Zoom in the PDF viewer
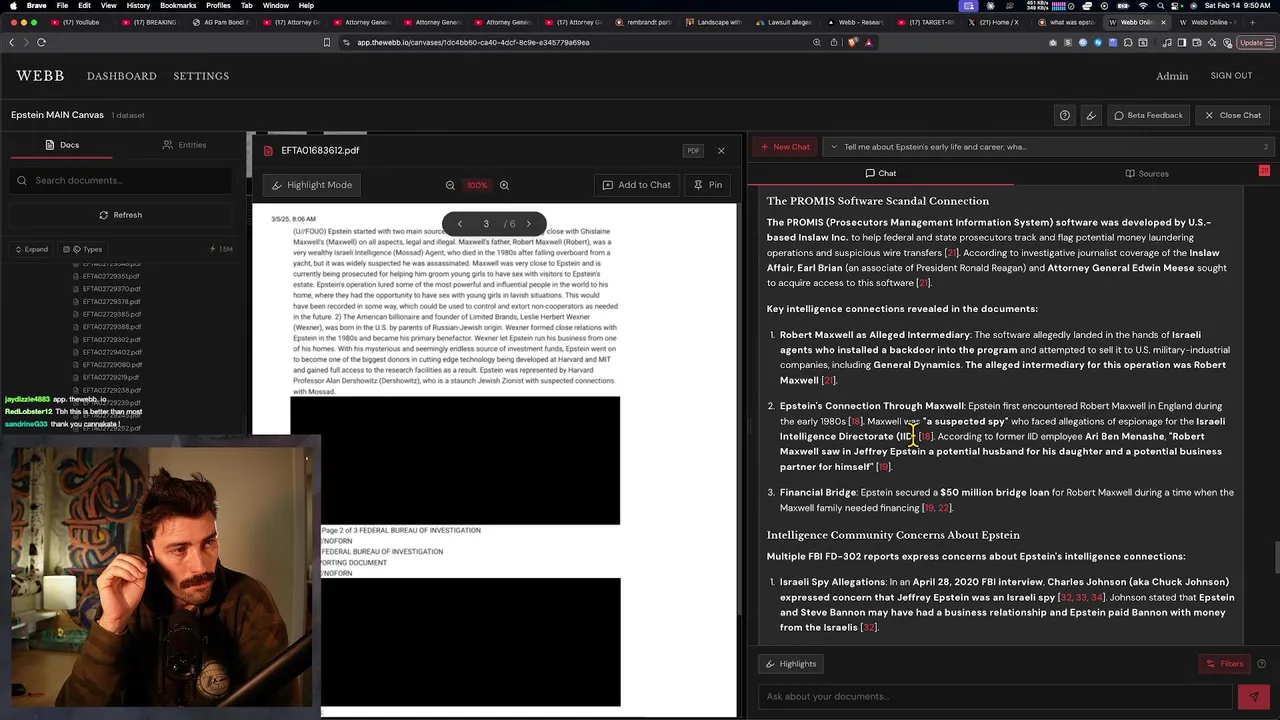The height and width of the screenshot is (720, 1280). tap(504, 185)
